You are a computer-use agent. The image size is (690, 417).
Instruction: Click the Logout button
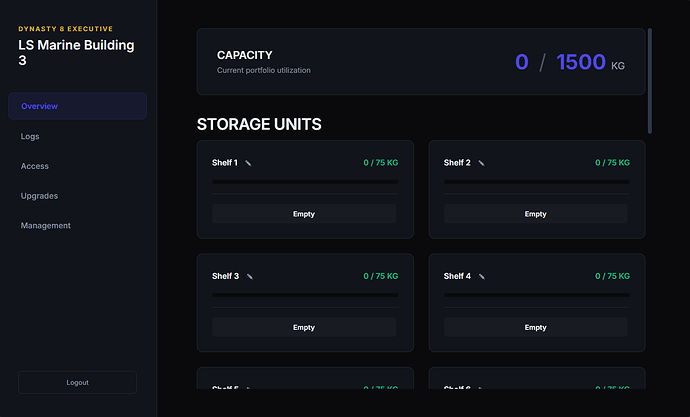click(77, 383)
